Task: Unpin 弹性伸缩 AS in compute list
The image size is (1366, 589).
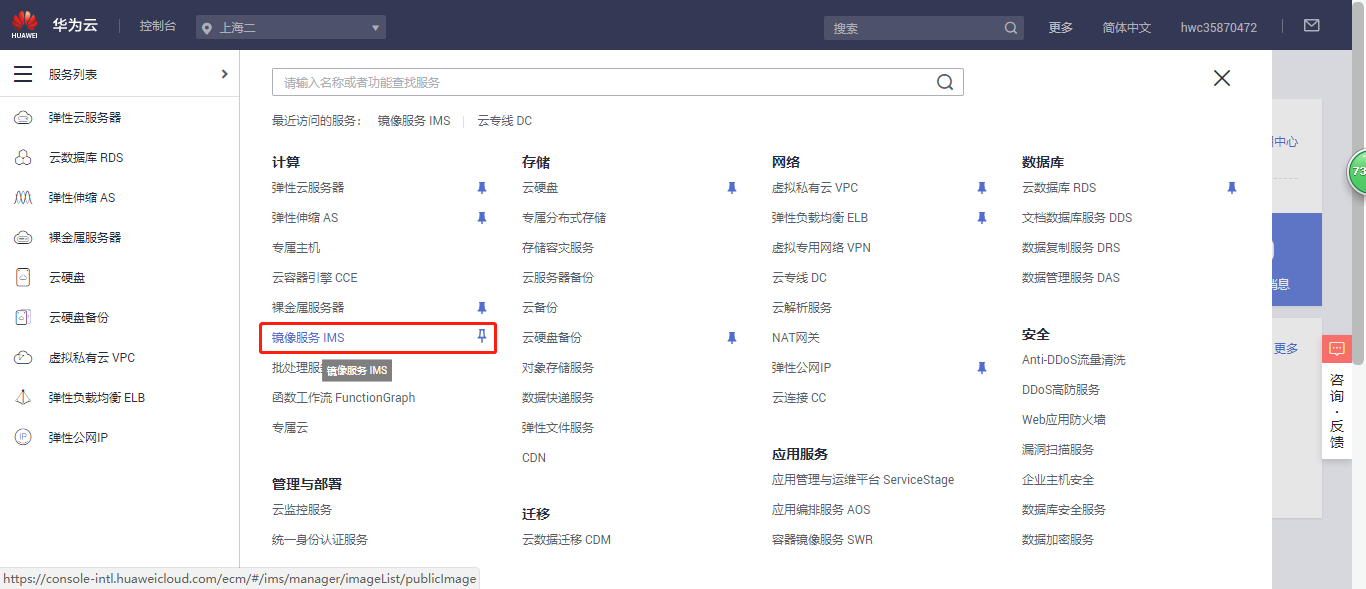Action: click(482, 218)
